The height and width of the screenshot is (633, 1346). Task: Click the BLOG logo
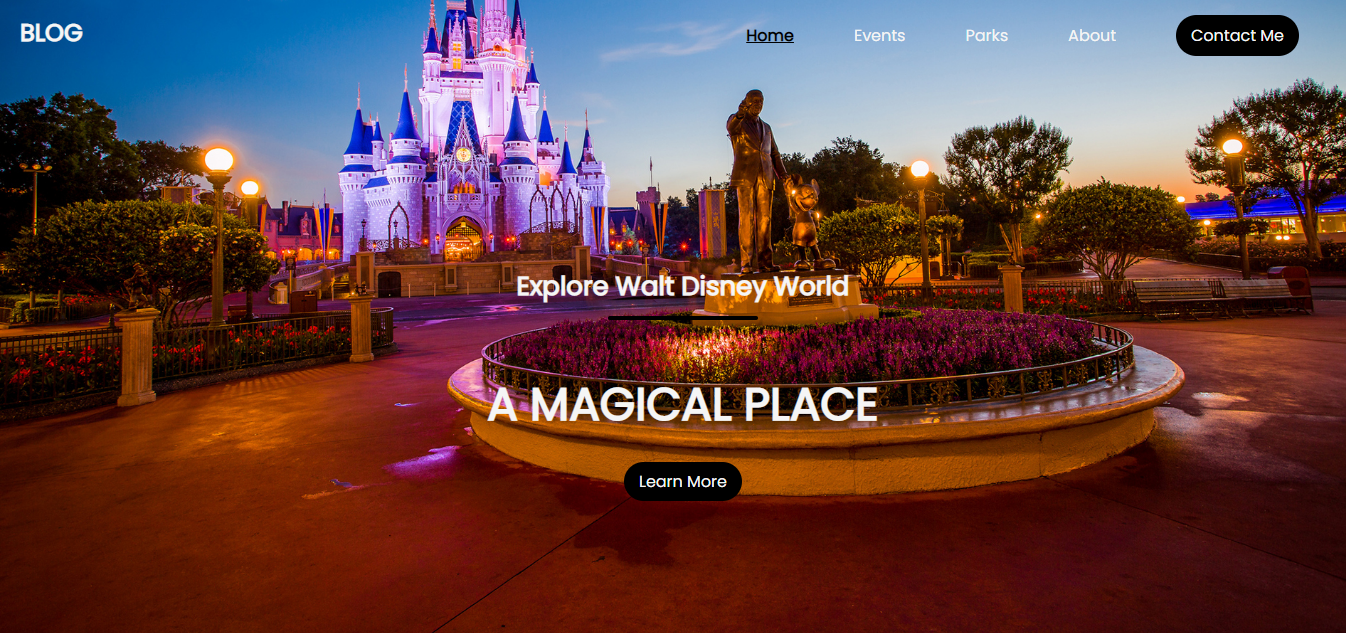51,33
